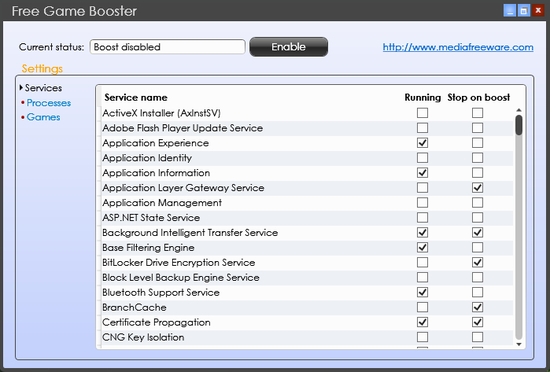
Task: Uncheck Stop on boost for BitLocker Drive Encryption
Action: coord(477,263)
